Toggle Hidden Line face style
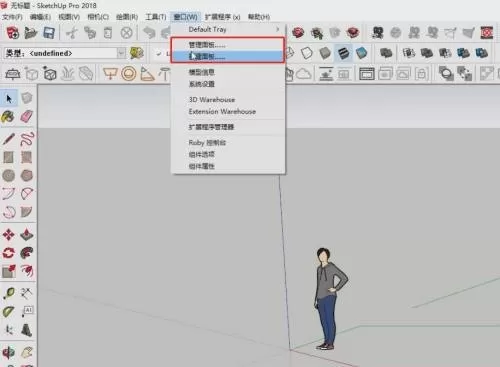 tap(307, 53)
